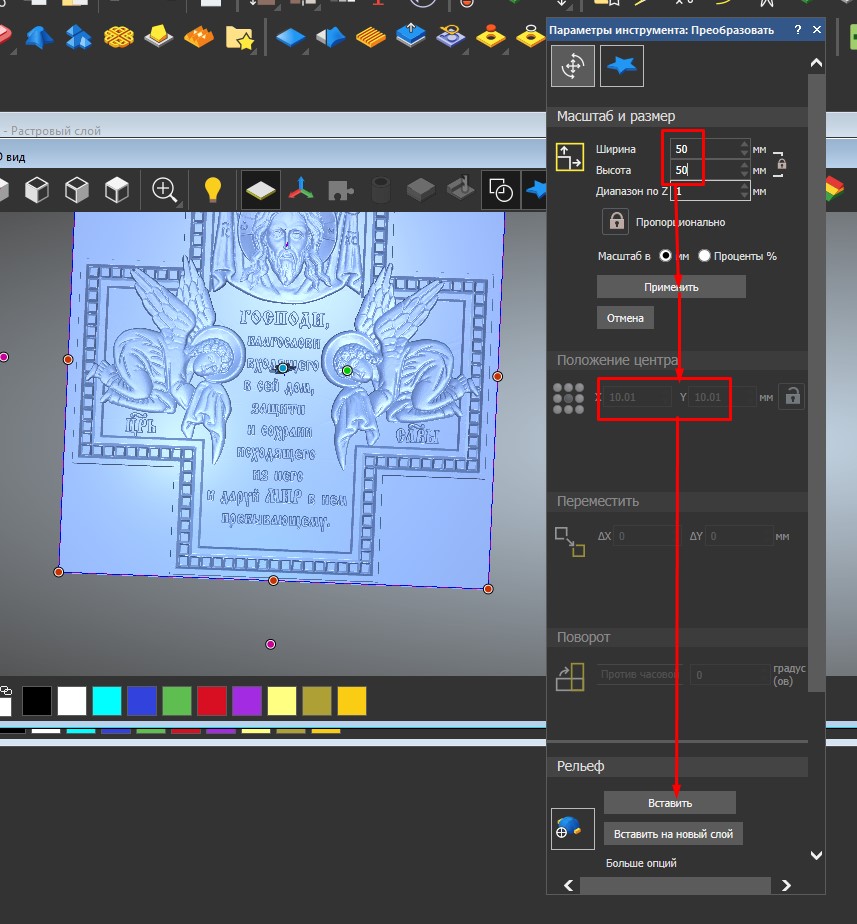857x924 pixels.
Task: Click the Диапазон по Z spinner
Action: point(744,191)
